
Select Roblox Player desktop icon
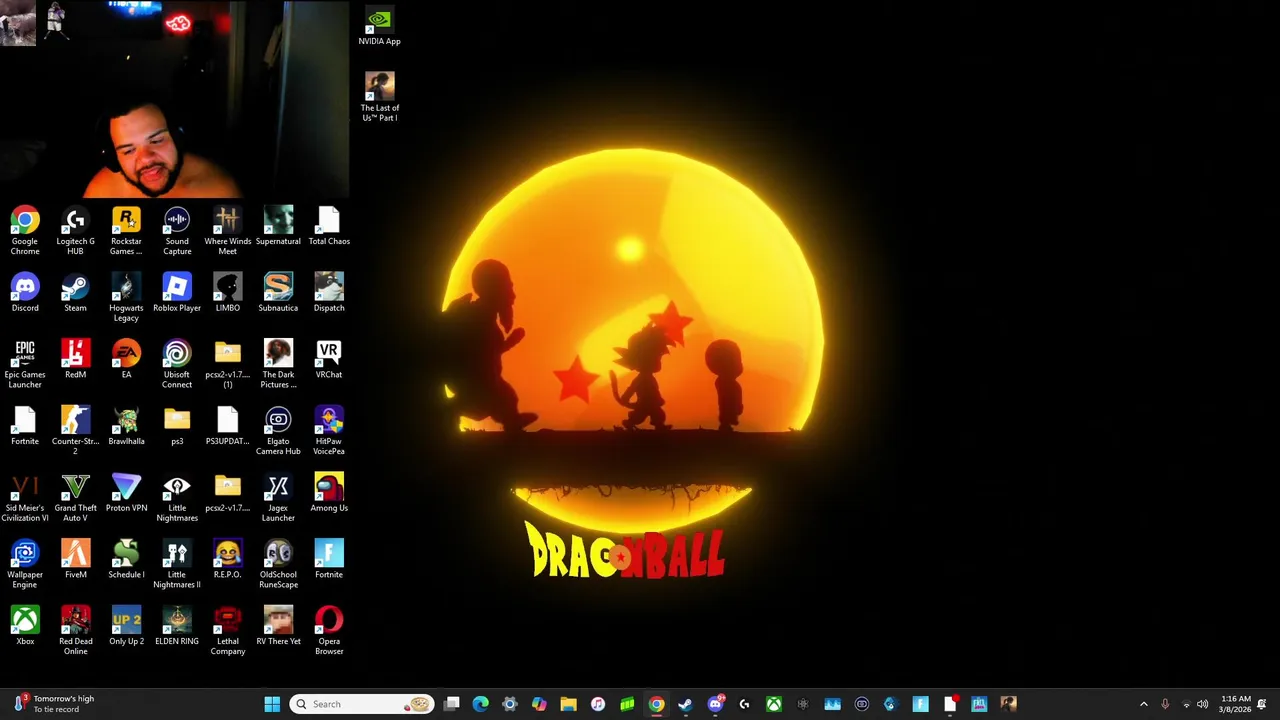[x=177, y=293]
